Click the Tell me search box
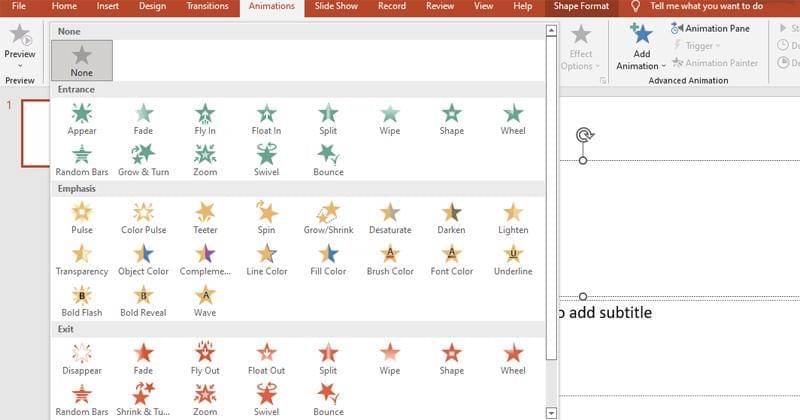Screen dimensions: 800x420 tap(706, 7)
